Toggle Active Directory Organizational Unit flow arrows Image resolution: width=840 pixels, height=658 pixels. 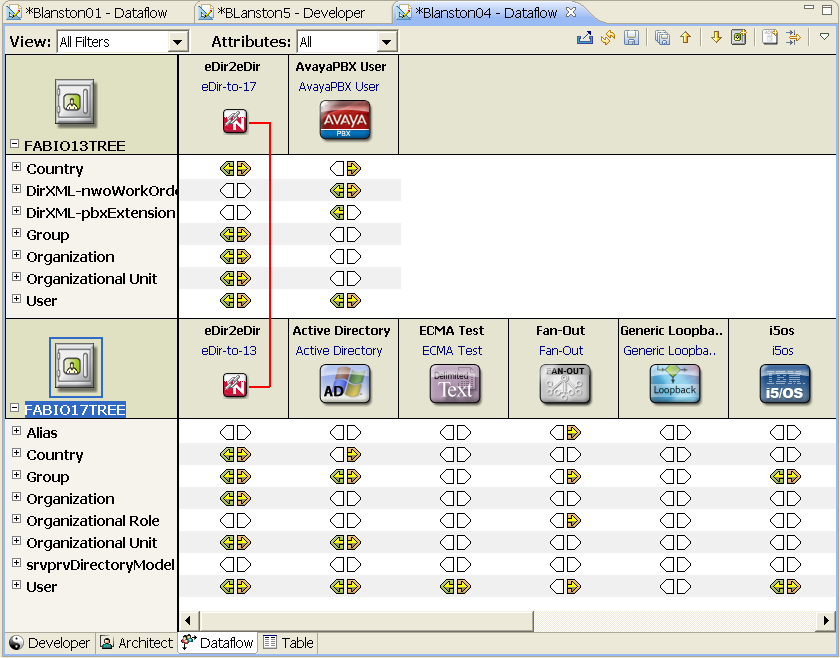click(x=345, y=543)
